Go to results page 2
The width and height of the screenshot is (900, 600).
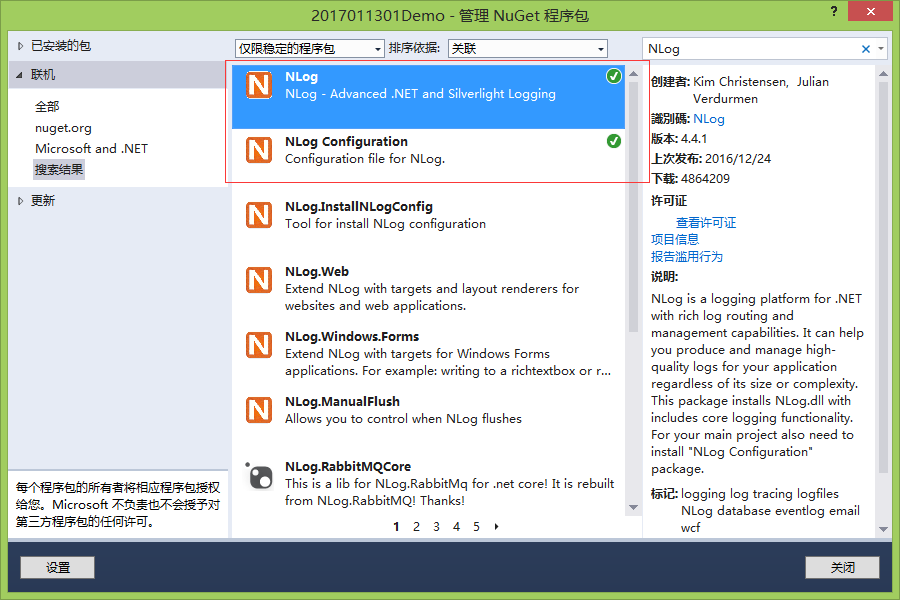(416, 527)
